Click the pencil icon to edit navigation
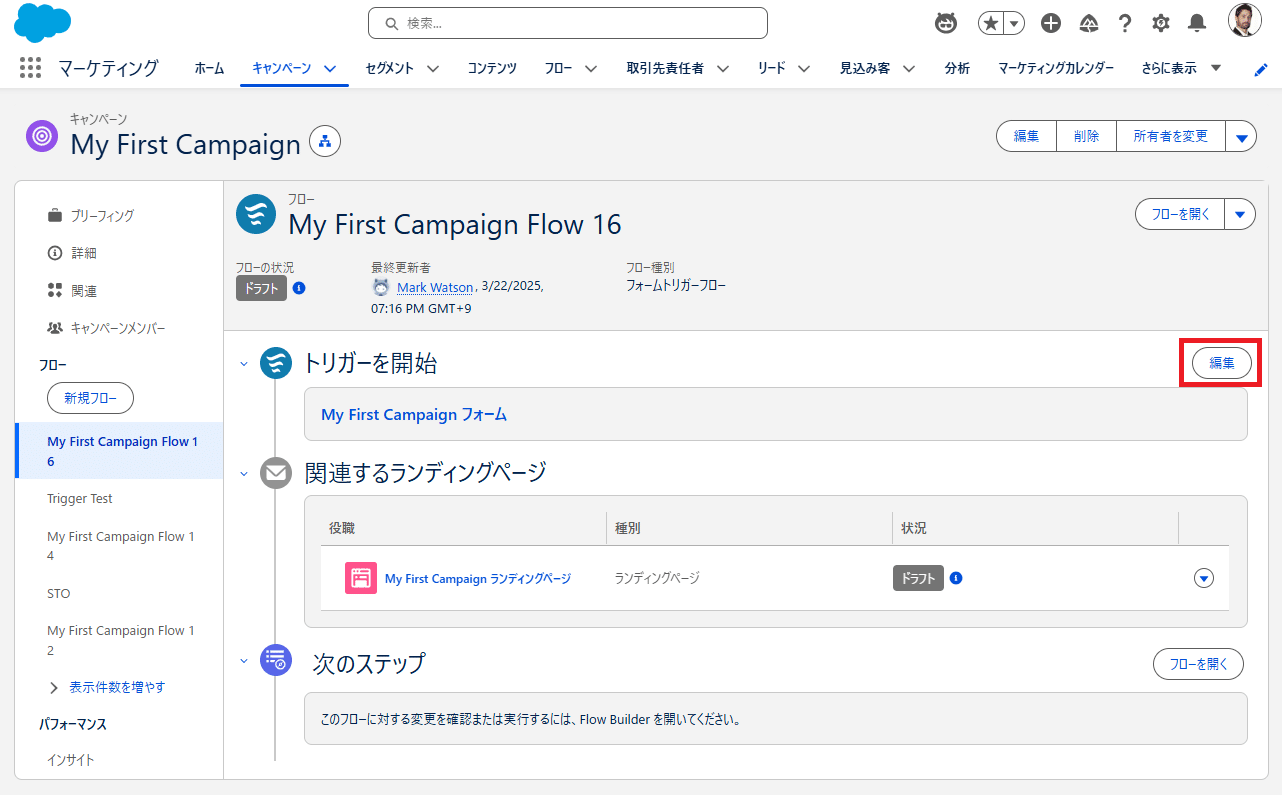Screen dimensions: 1282x795 tap(1261, 69)
